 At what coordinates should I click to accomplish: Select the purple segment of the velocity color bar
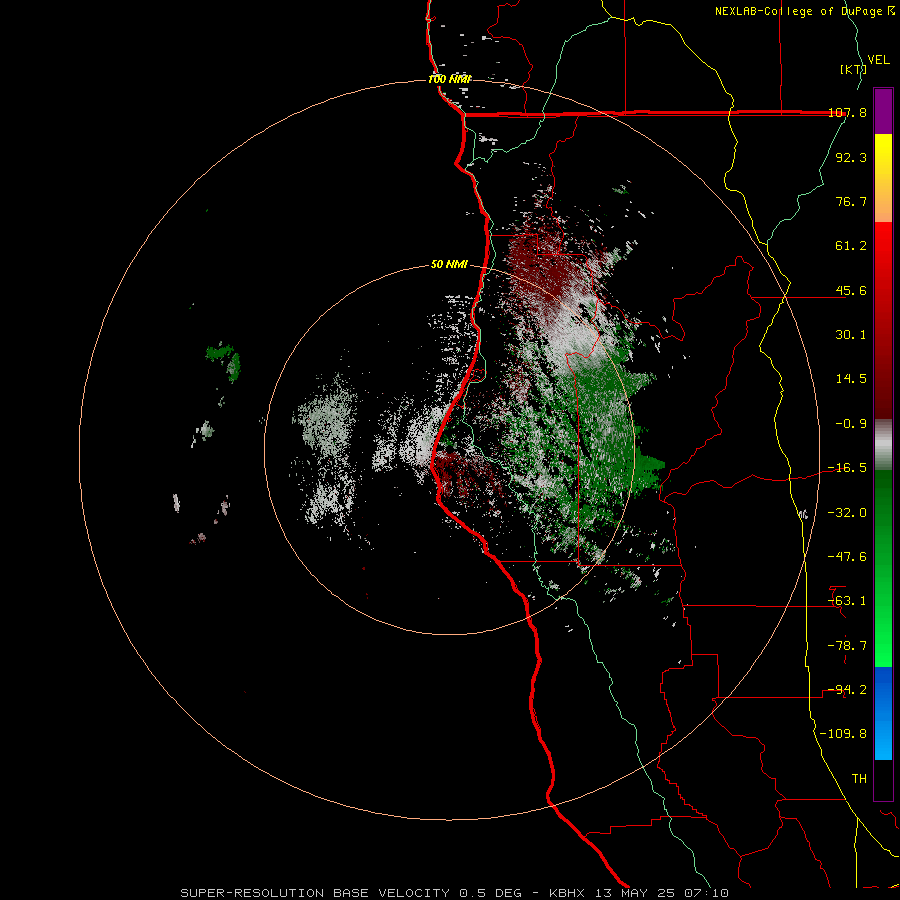(x=883, y=111)
